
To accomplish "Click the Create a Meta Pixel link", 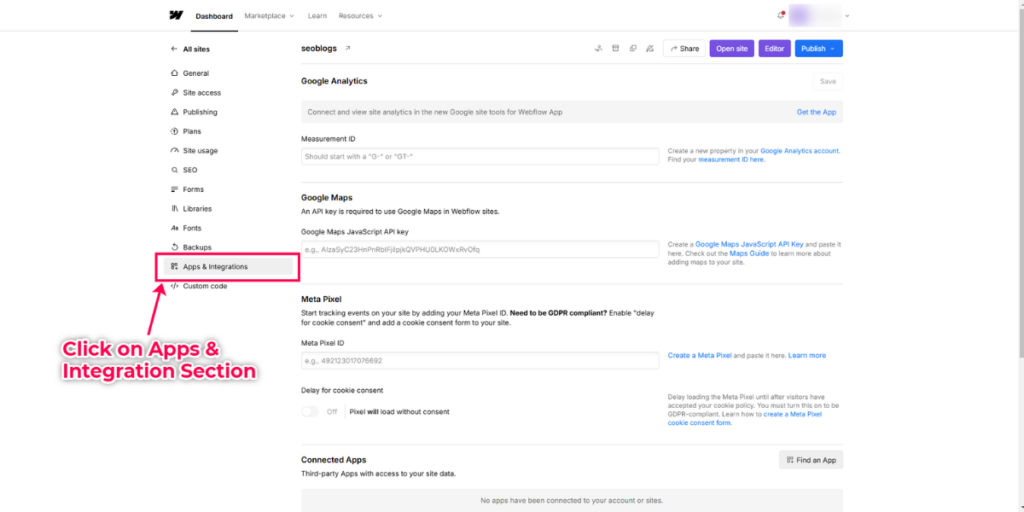I will tap(699, 355).
